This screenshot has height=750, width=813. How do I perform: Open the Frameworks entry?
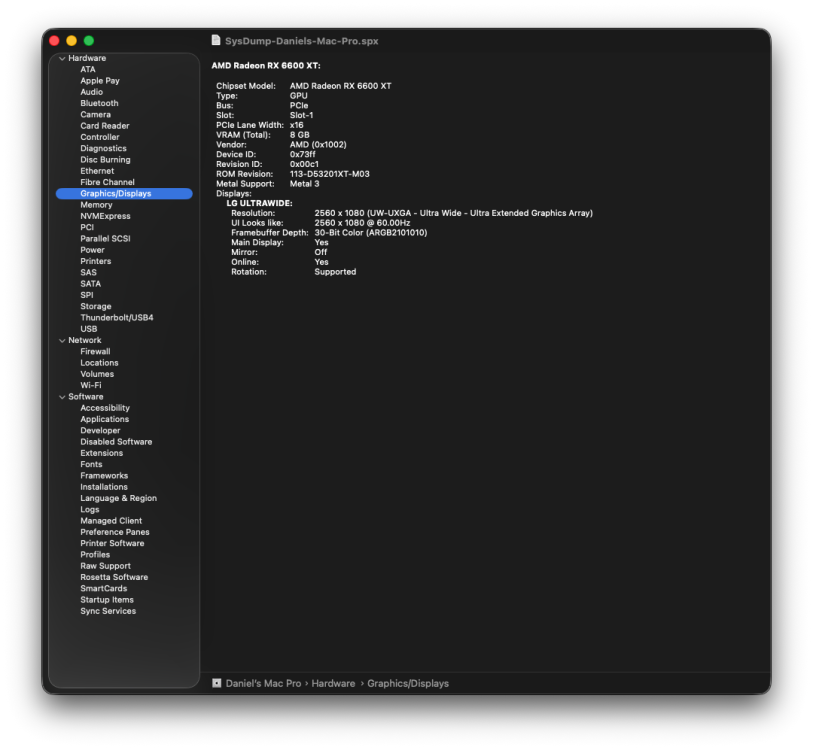(x=104, y=476)
